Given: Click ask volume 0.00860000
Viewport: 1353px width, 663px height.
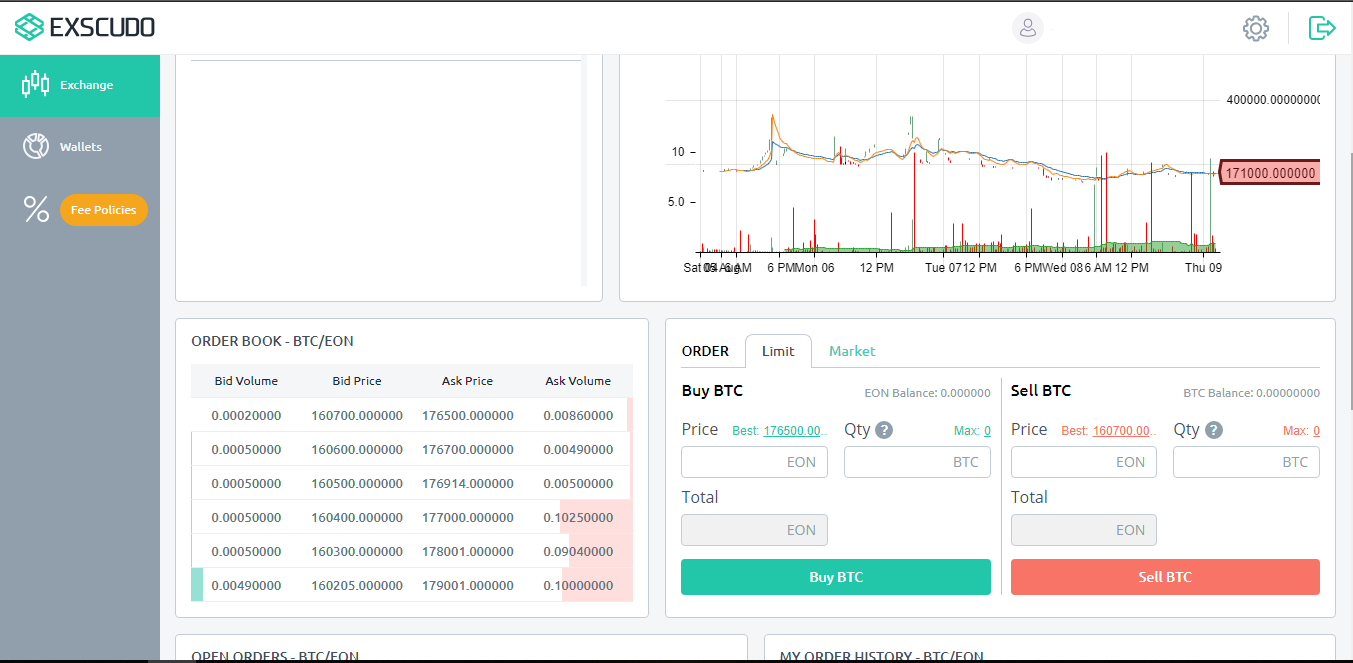Looking at the screenshot, I should [578, 415].
